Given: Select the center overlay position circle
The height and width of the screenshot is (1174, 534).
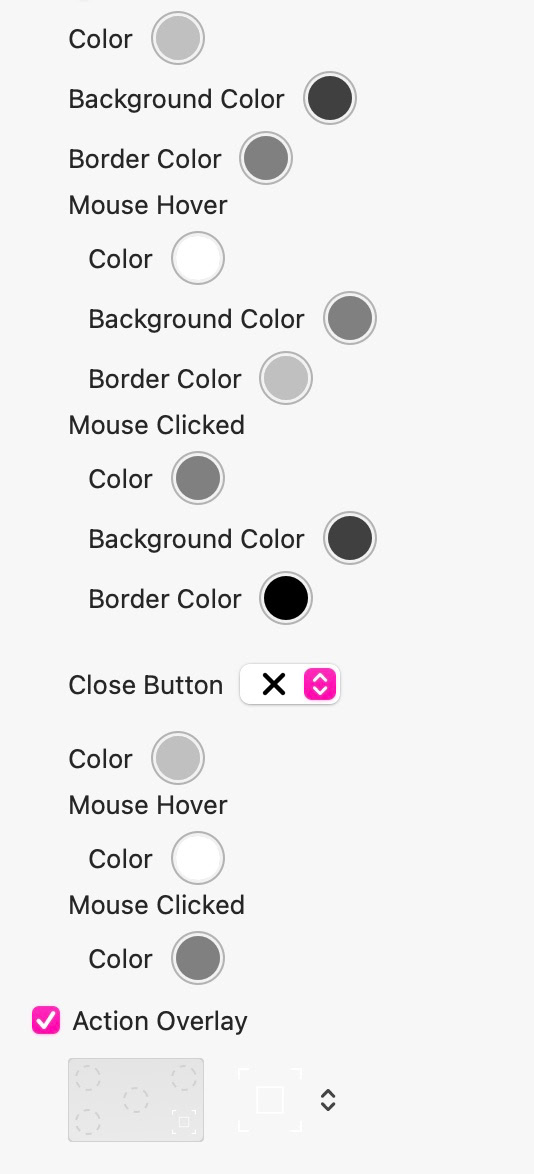Looking at the screenshot, I should (136, 1100).
